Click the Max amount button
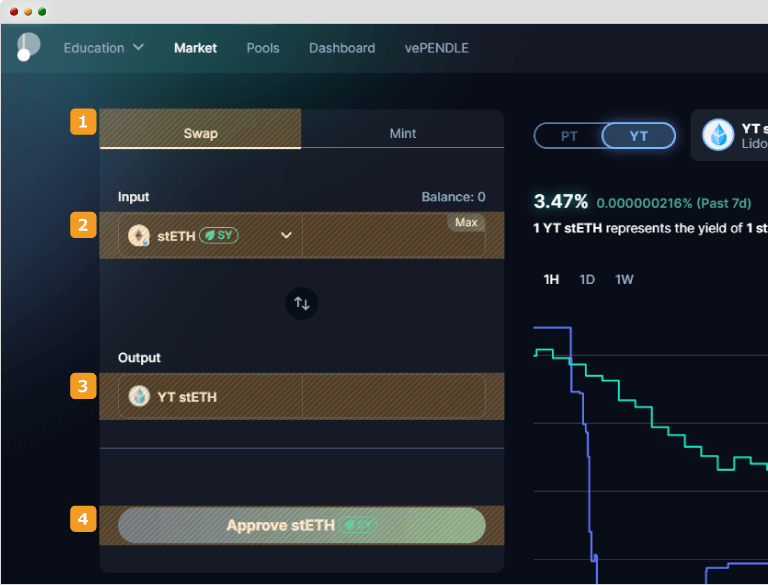 pos(466,222)
